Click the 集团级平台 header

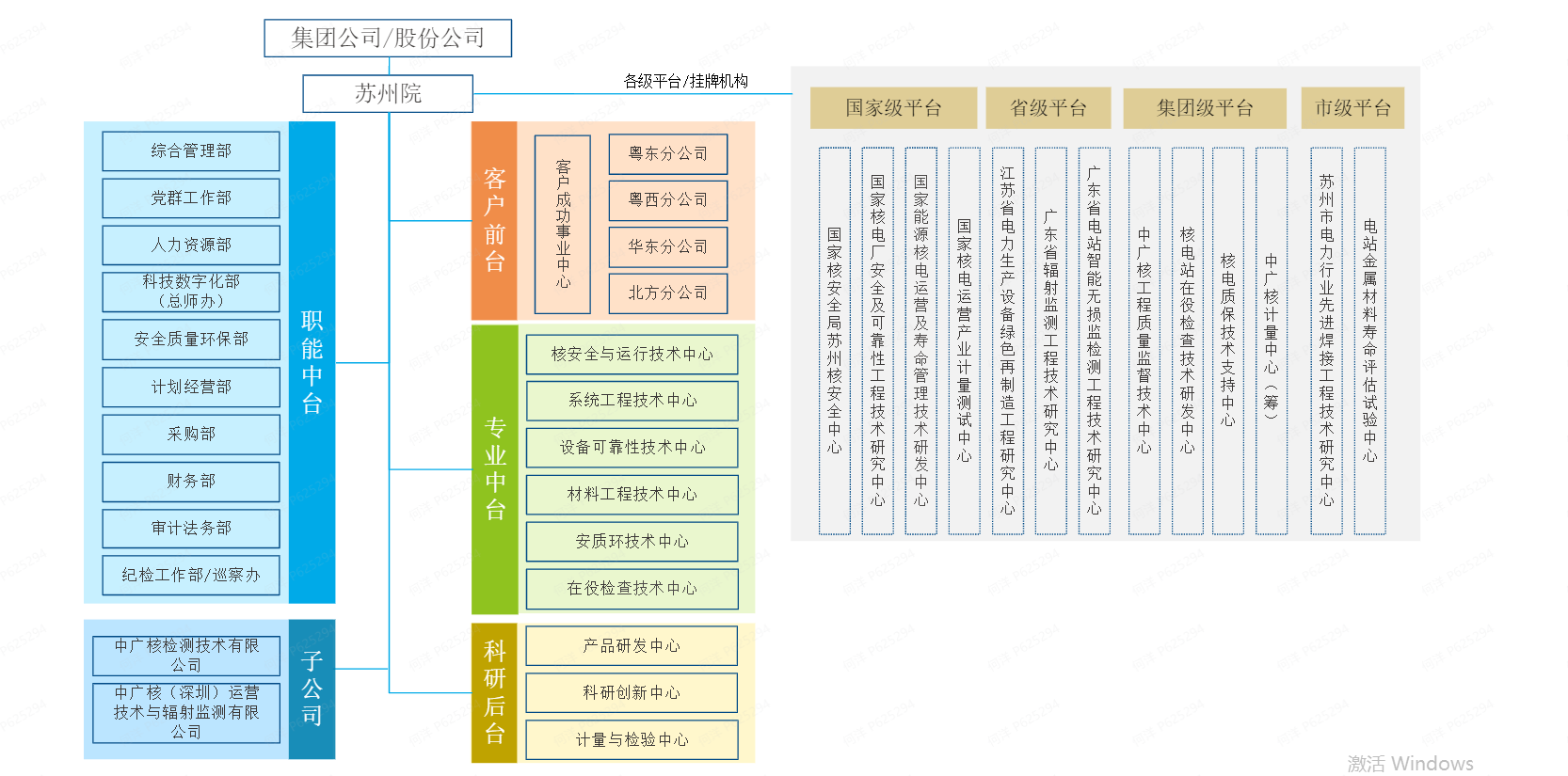(1205, 108)
